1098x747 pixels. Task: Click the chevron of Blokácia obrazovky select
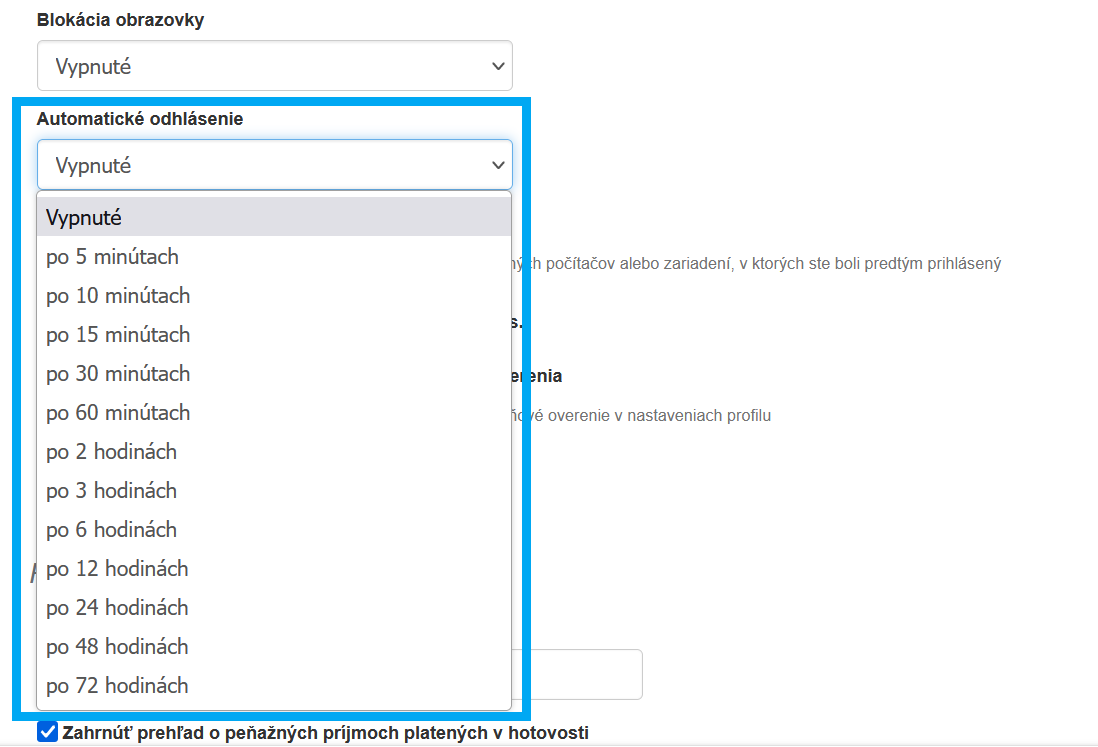pyautogui.click(x=498, y=67)
